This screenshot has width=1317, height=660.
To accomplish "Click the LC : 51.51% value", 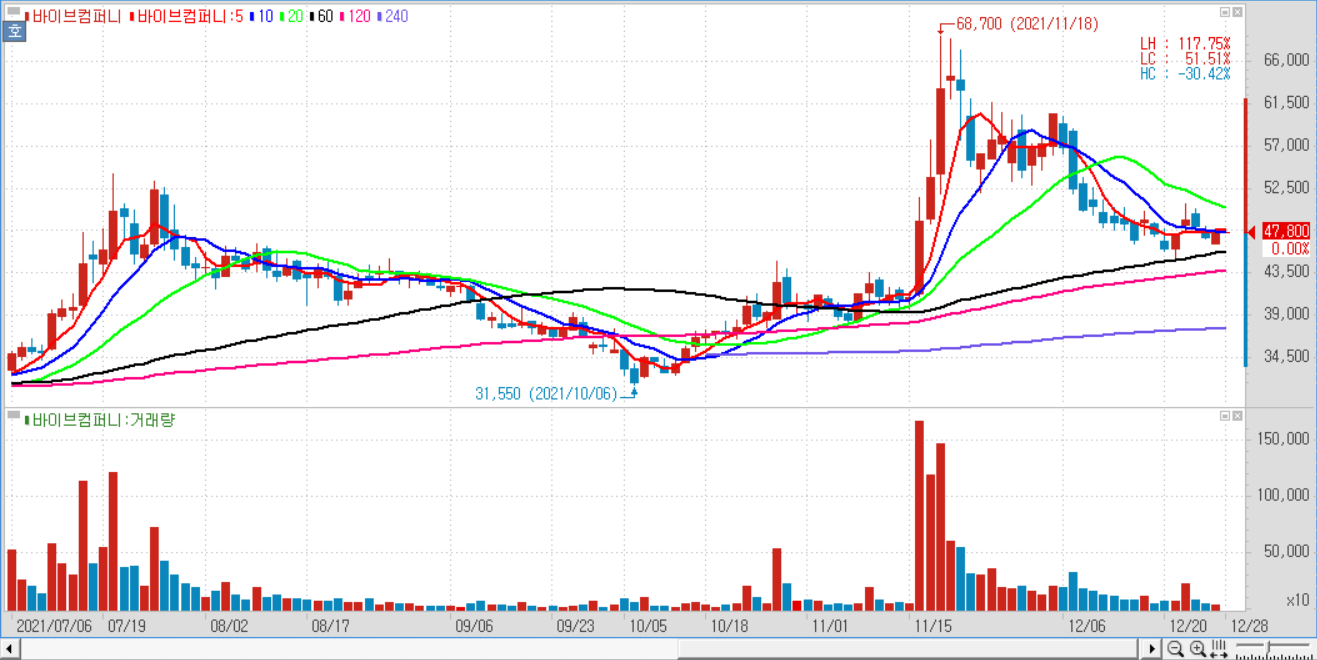I will (1186, 59).
